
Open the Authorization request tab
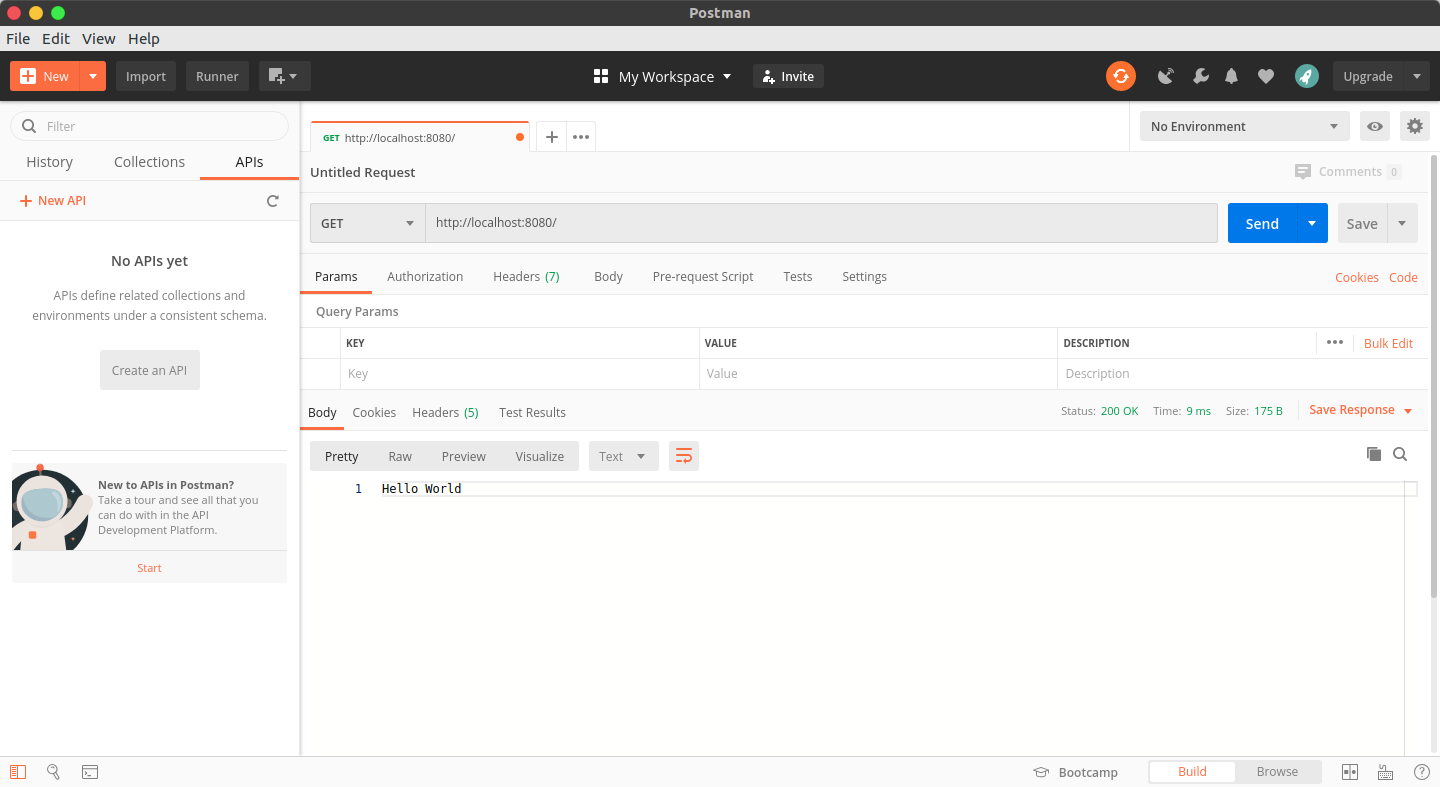(x=425, y=276)
